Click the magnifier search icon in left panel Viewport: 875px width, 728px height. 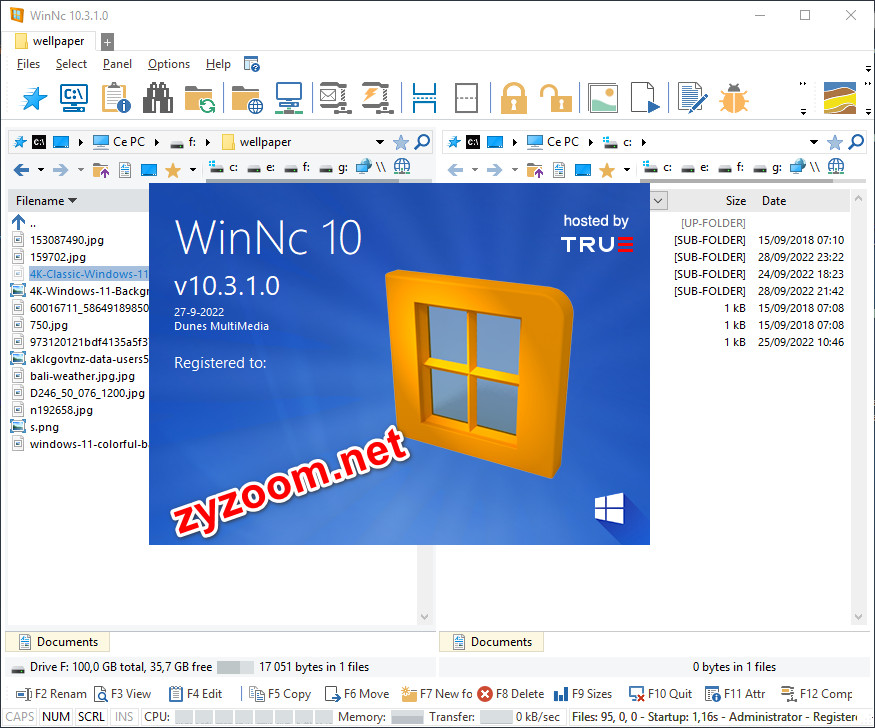422,142
